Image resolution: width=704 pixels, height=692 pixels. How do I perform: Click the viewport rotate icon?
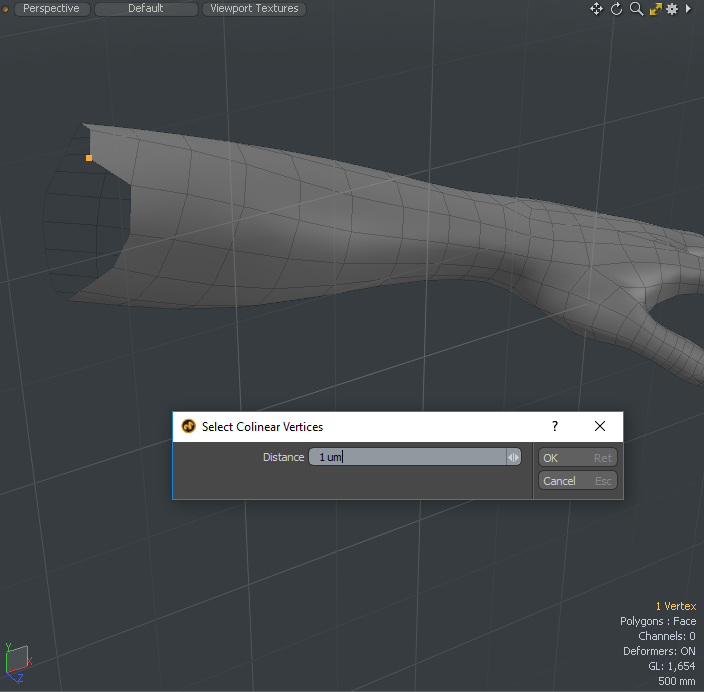(x=616, y=9)
